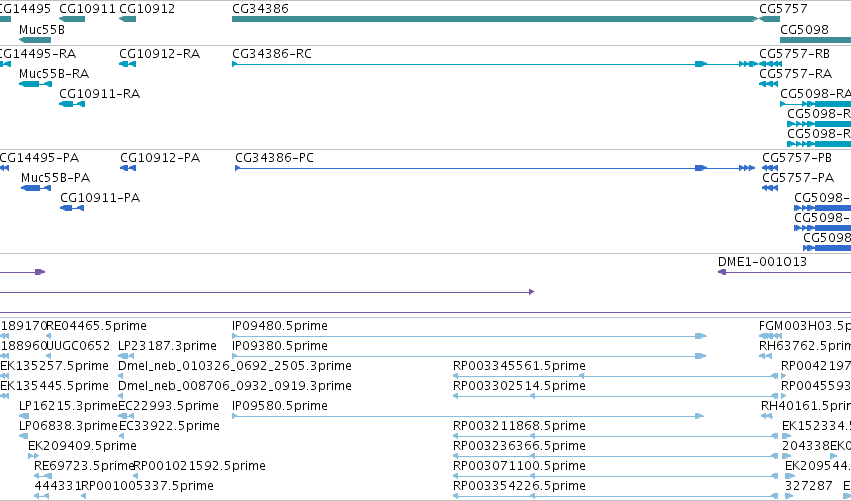Click the RP003236366.5prime EST label
Image resolution: width=851 pixels, height=501 pixels.
pyautogui.click(x=519, y=446)
